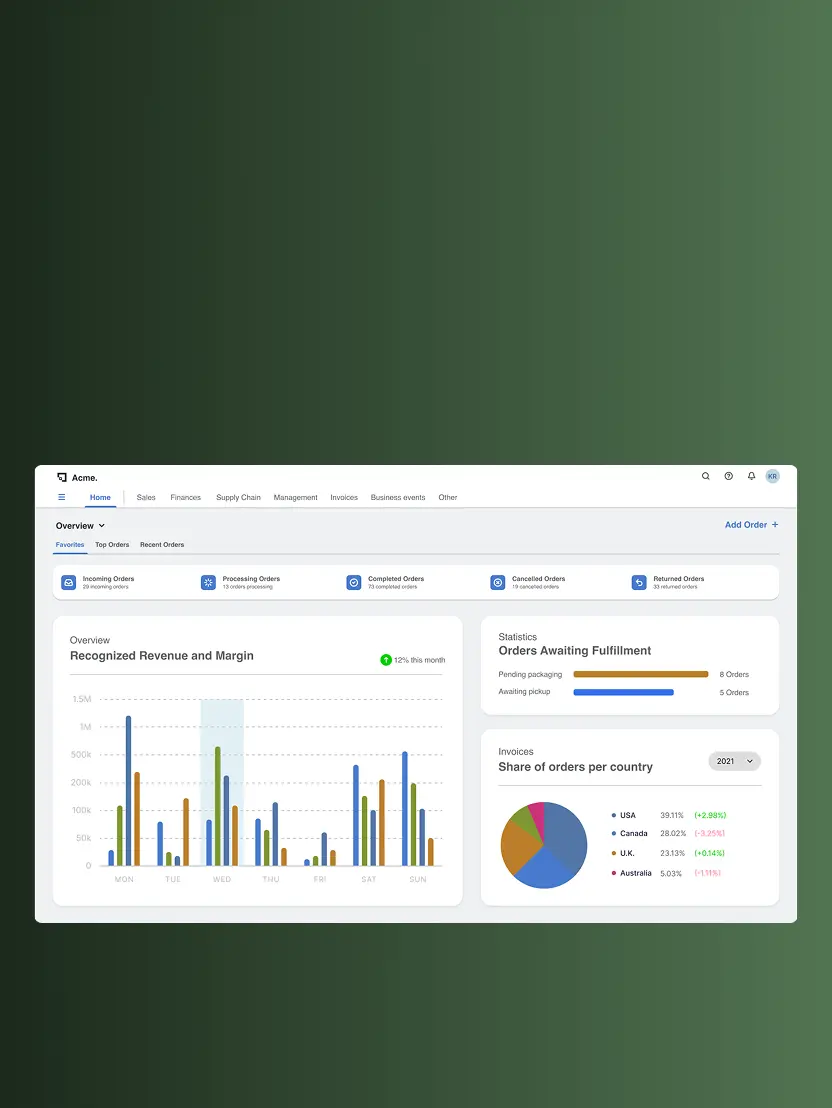Click the '23.13%' U.K. share value
This screenshot has width=832, height=1108.
point(672,854)
